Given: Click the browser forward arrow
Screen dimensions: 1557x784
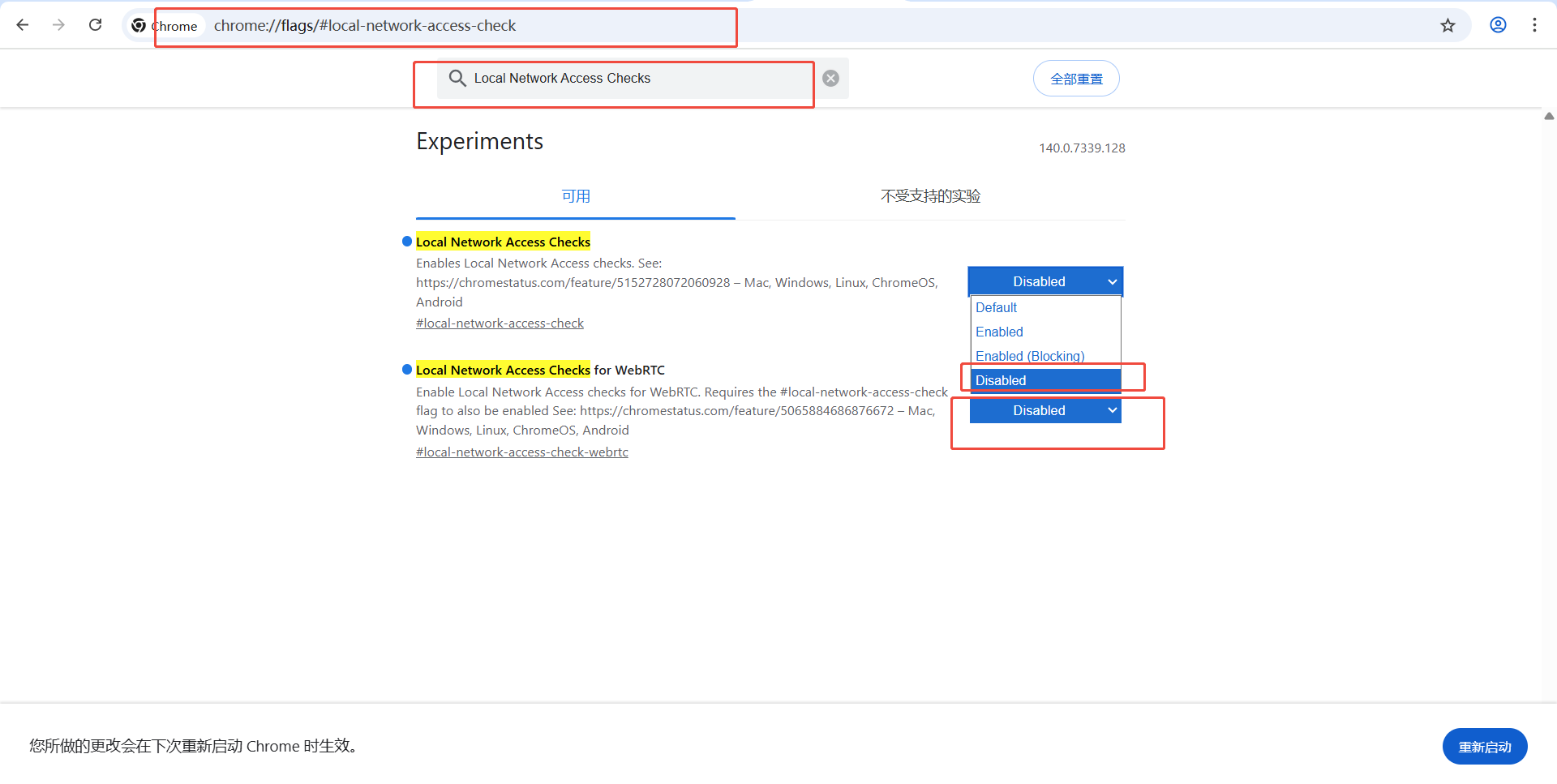Looking at the screenshot, I should (58, 25).
